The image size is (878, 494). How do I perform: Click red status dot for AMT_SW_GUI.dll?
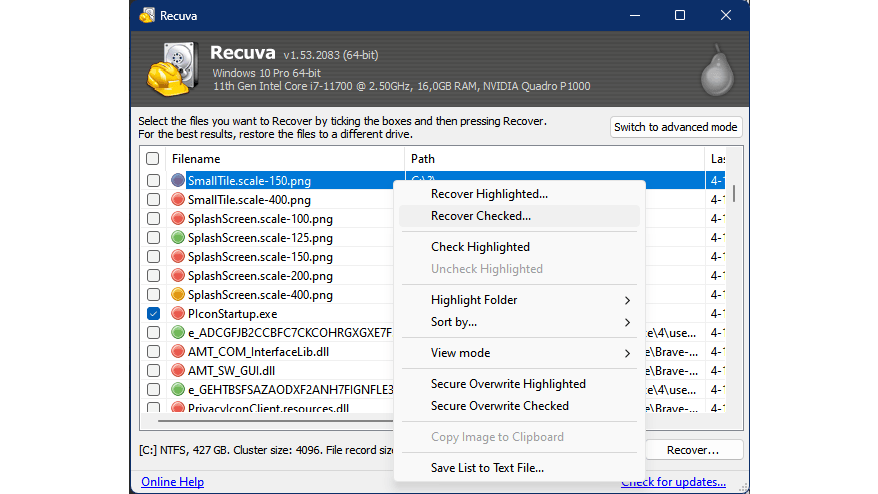coord(178,371)
